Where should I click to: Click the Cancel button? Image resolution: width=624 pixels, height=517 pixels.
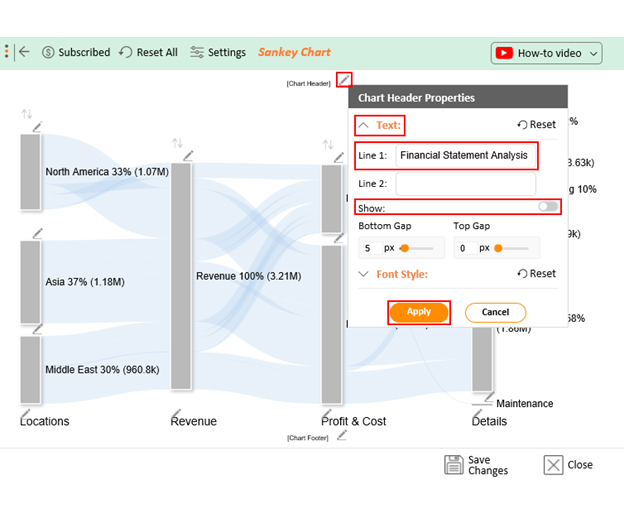coord(495,312)
